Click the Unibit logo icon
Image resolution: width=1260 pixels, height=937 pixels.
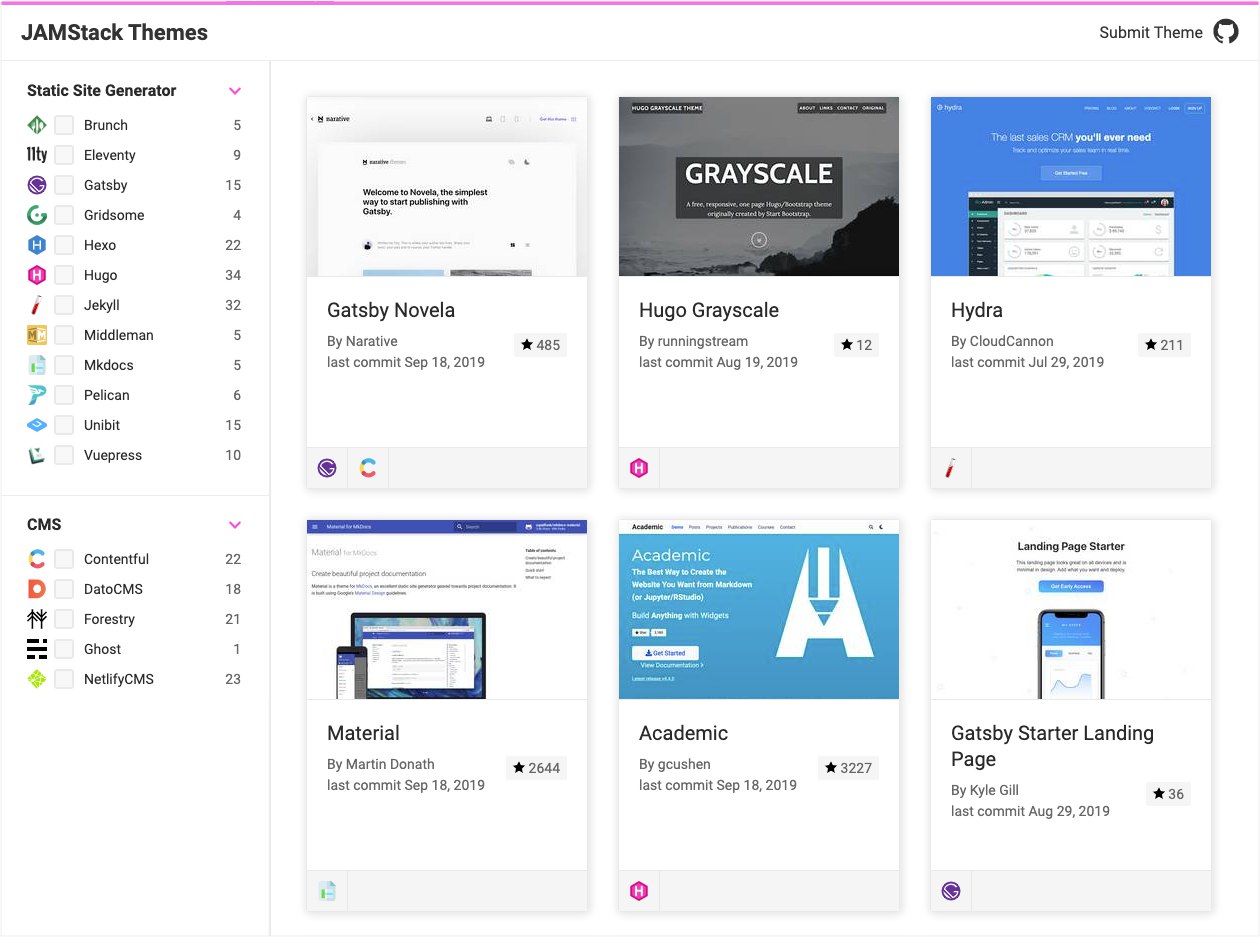click(37, 425)
